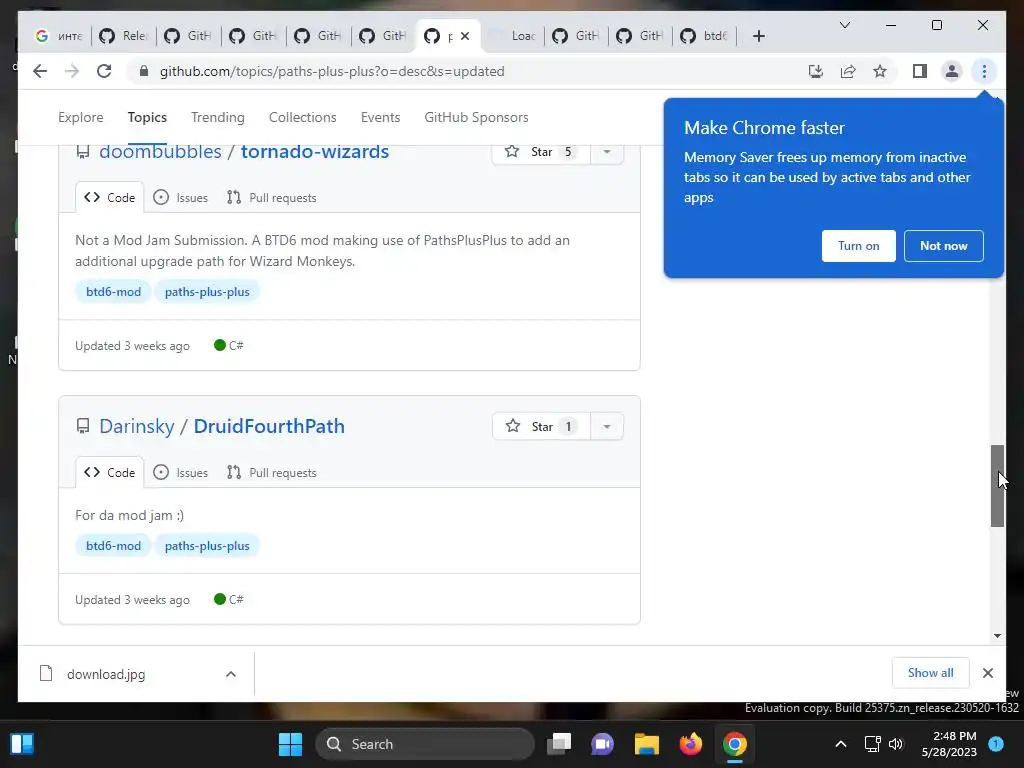Select Topics navigation item
The height and width of the screenshot is (768, 1024).
[147, 118]
